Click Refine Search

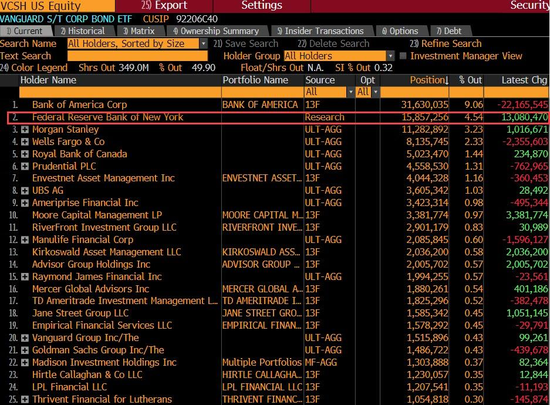[445, 44]
